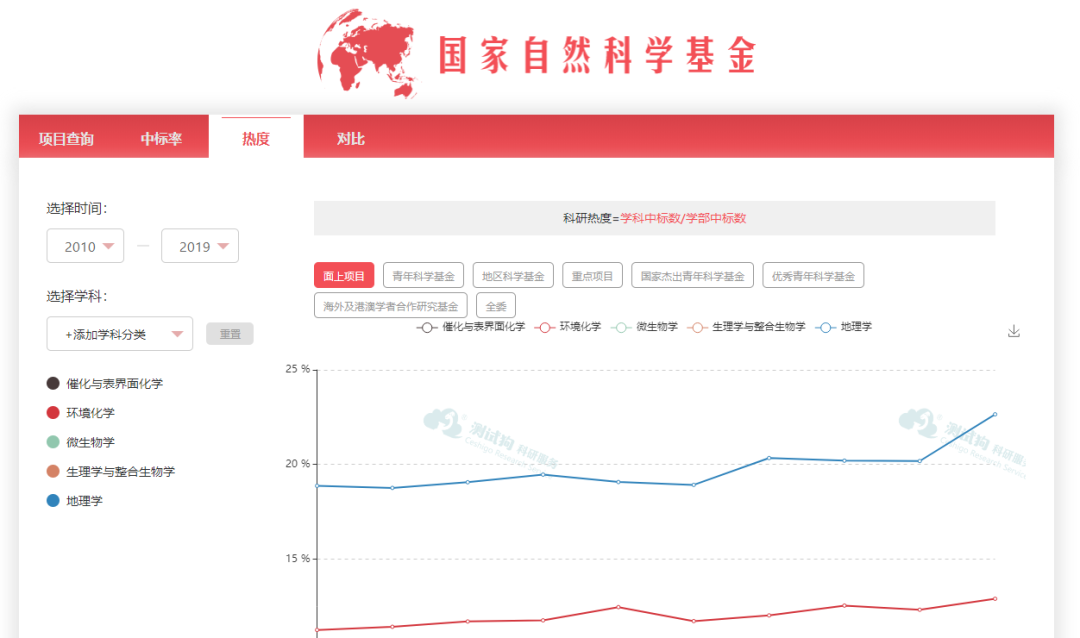Click the last point on red 环境化学 line
Screen dimensions: 1080x638
pos(995,599)
